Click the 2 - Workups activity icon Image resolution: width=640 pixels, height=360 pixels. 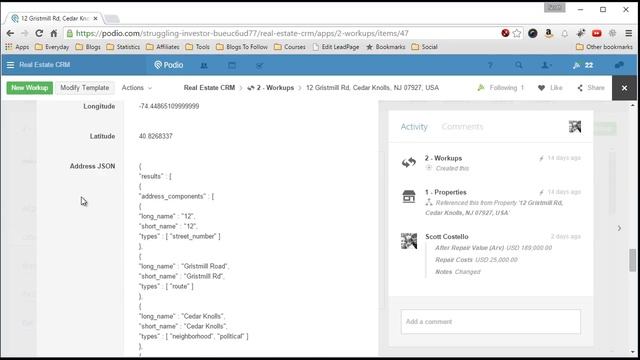(x=409, y=162)
